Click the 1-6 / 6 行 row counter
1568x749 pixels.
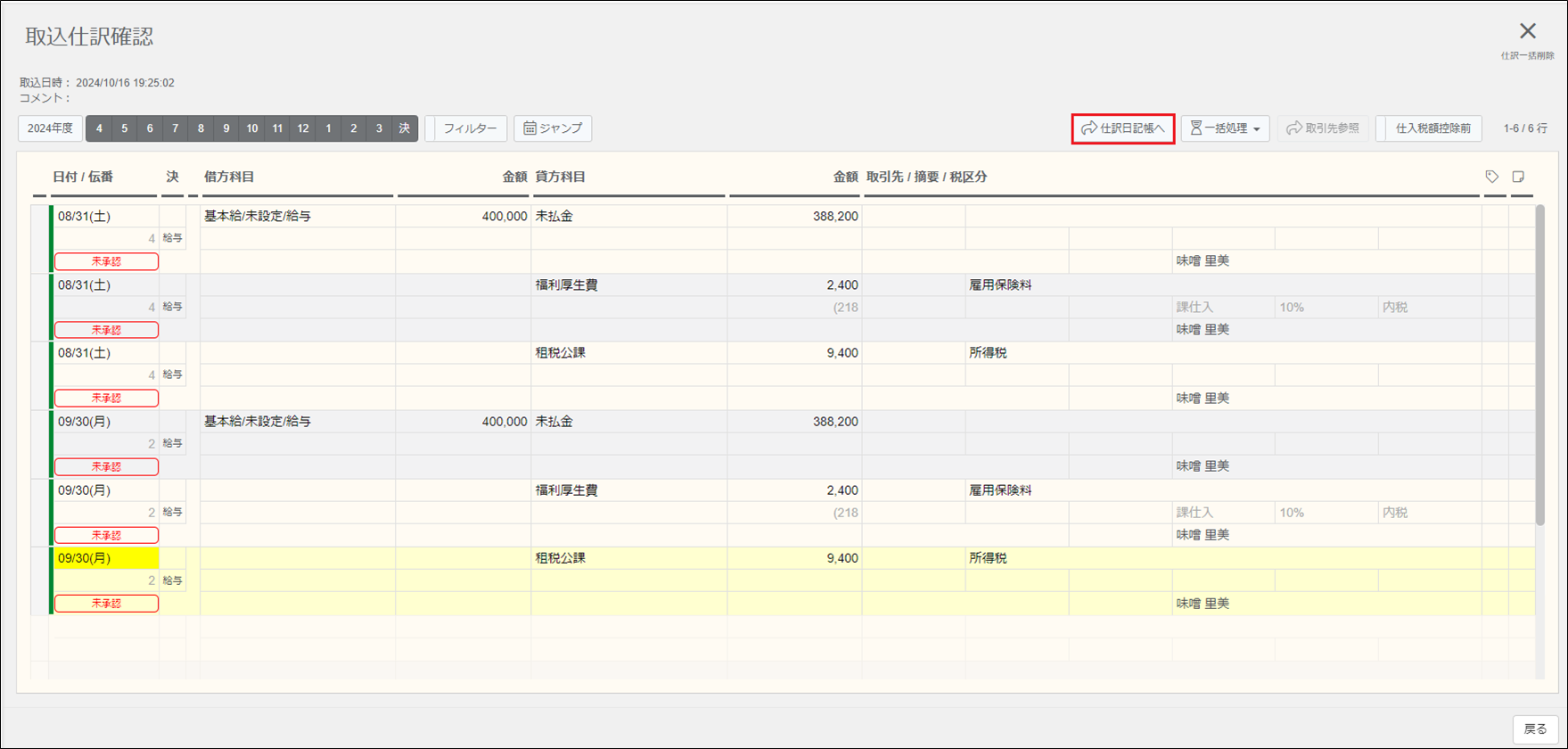click(1525, 128)
